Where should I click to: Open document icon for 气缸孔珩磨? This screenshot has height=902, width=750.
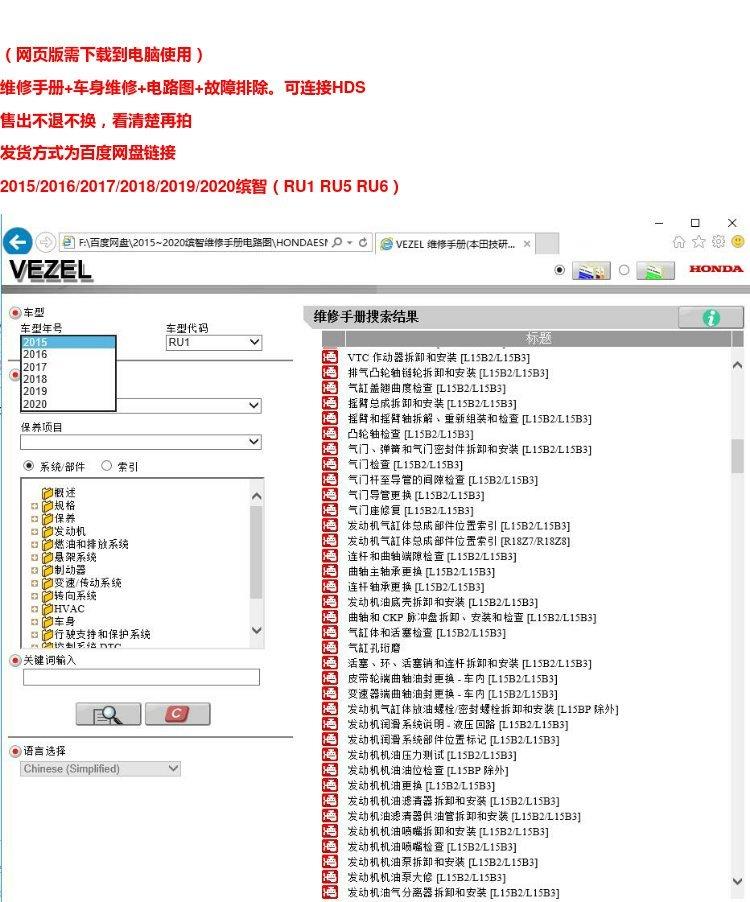[330, 647]
